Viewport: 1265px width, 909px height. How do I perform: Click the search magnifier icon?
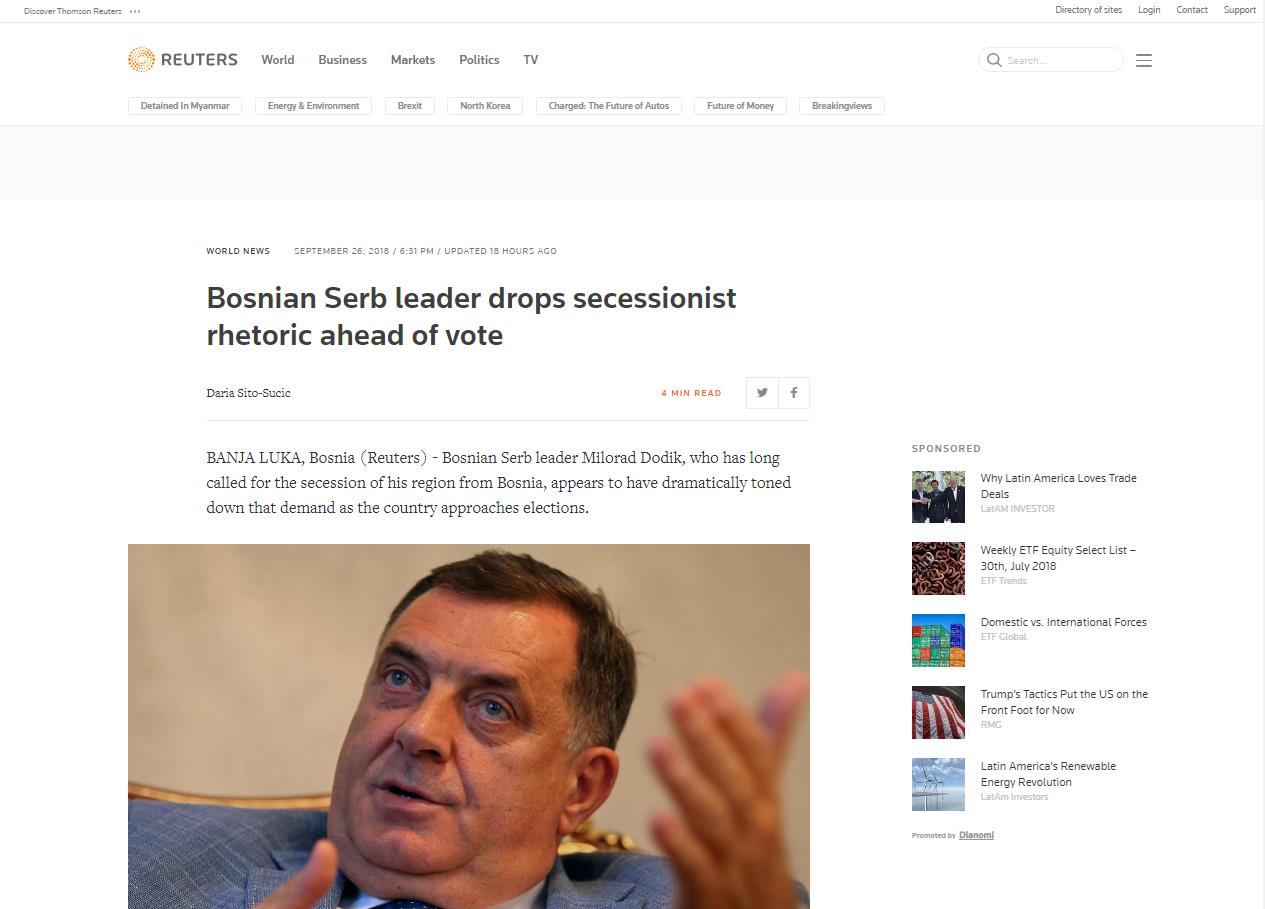pos(994,60)
